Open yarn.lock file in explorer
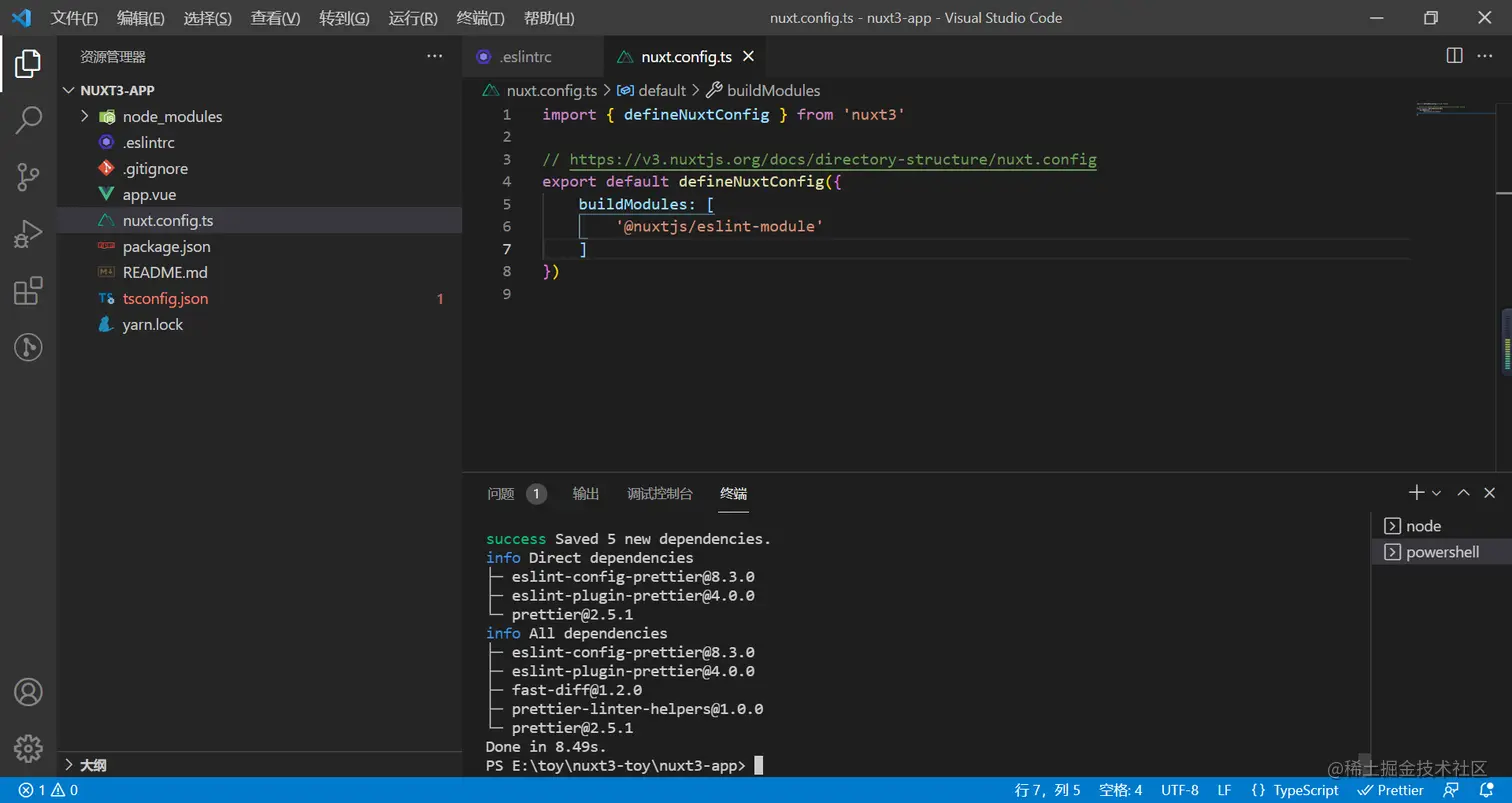This screenshot has width=1512, height=803. (x=260, y=324)
